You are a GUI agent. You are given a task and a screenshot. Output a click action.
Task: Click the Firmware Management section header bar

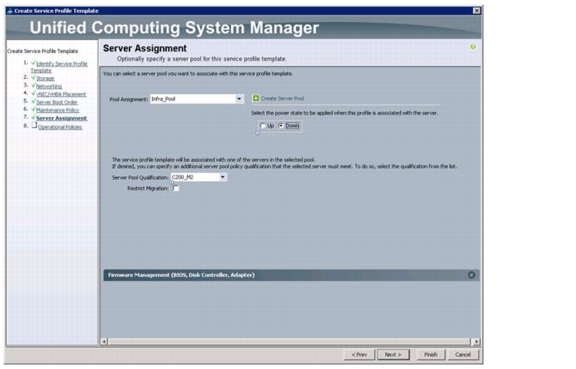point(291,275)
